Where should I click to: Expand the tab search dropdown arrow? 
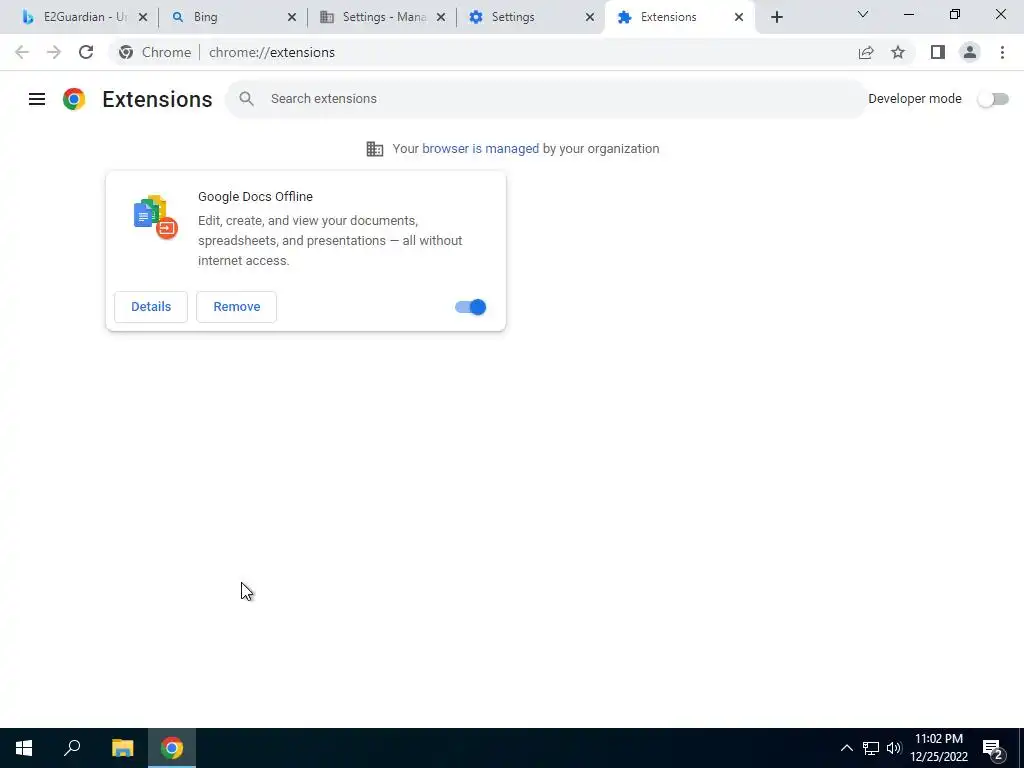point(863,14)
